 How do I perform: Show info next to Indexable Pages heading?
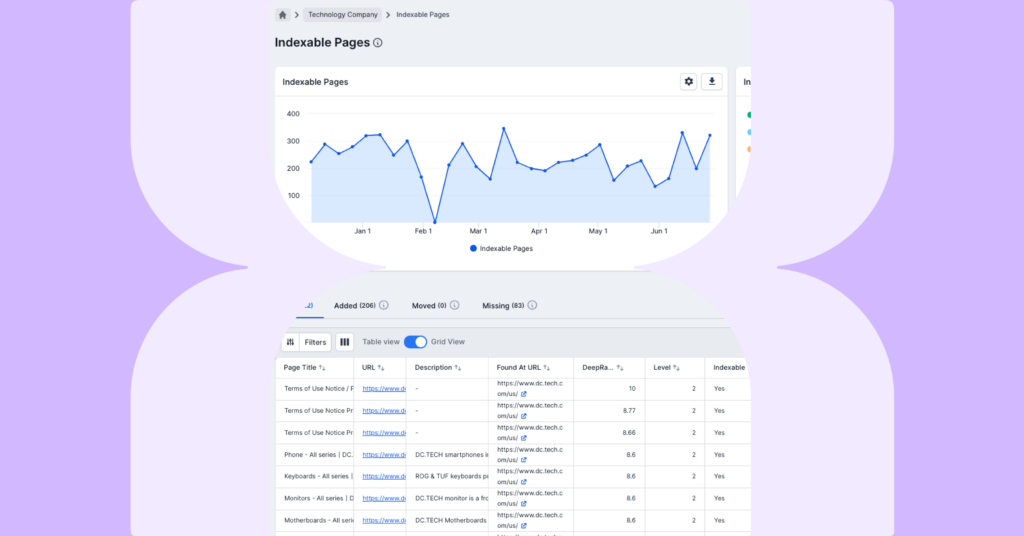pos(377,43)
